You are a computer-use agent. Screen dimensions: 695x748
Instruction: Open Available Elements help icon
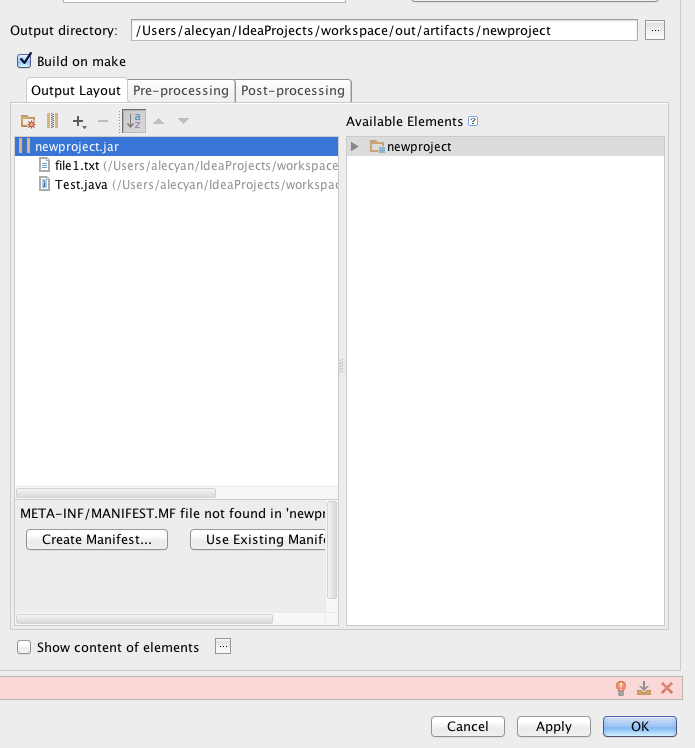(473, 121)
